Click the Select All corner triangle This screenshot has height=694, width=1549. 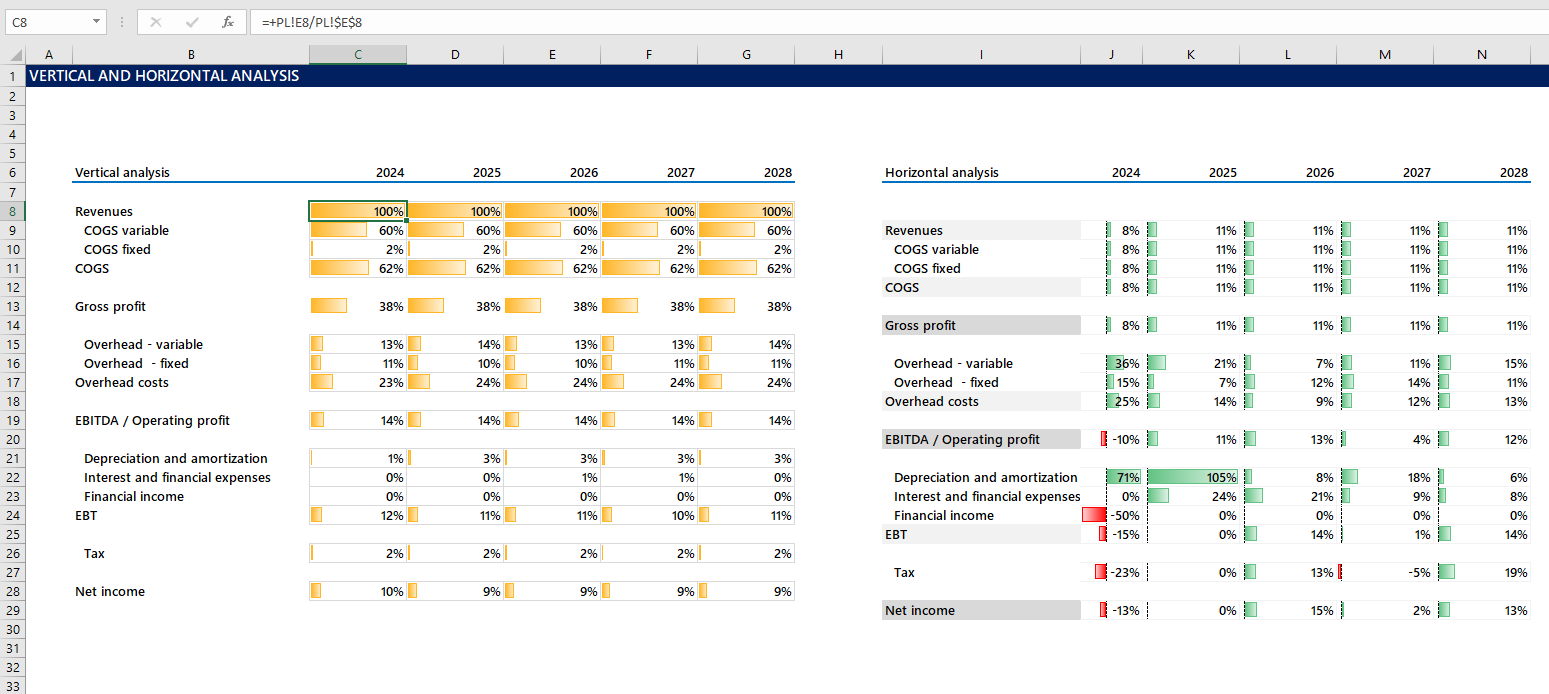15,56
